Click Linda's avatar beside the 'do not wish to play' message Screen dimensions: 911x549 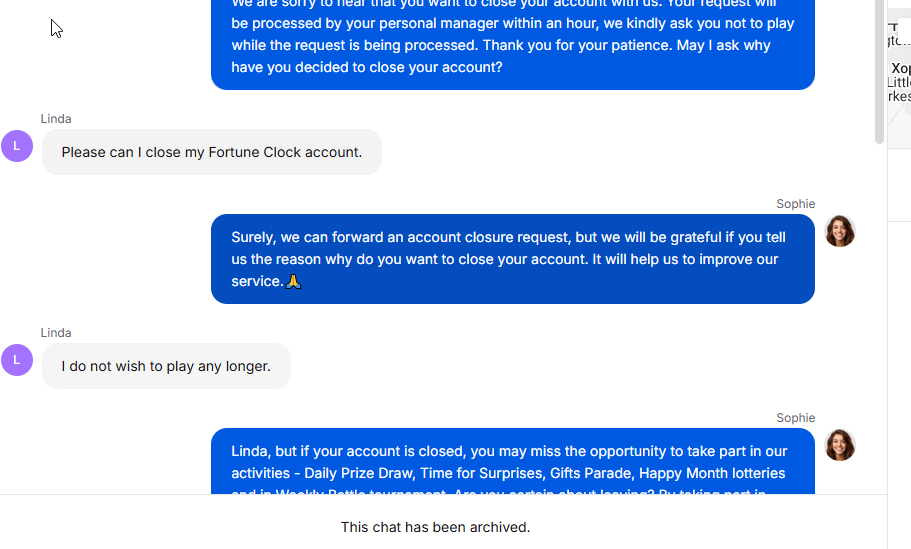coord(17,360)
